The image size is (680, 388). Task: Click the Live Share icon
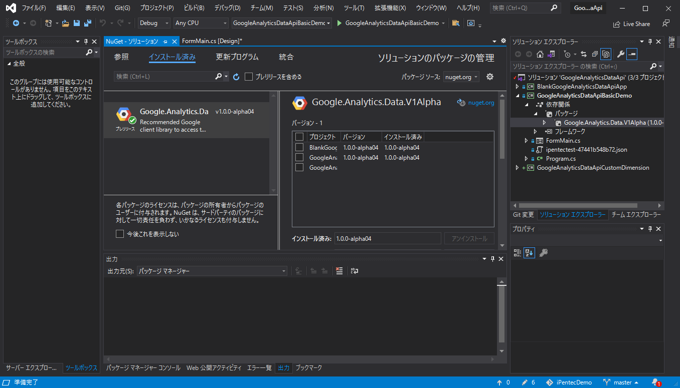click(616, 24)
